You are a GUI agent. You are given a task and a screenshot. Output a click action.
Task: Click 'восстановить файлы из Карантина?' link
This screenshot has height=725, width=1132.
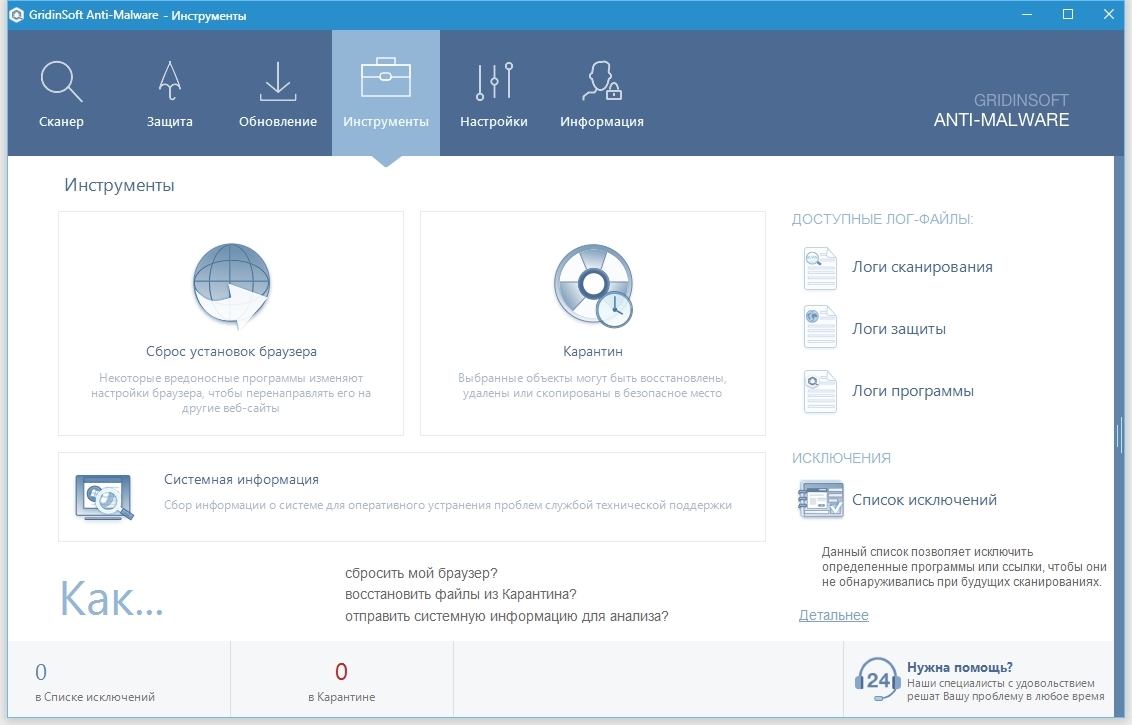tap(460, 594)
